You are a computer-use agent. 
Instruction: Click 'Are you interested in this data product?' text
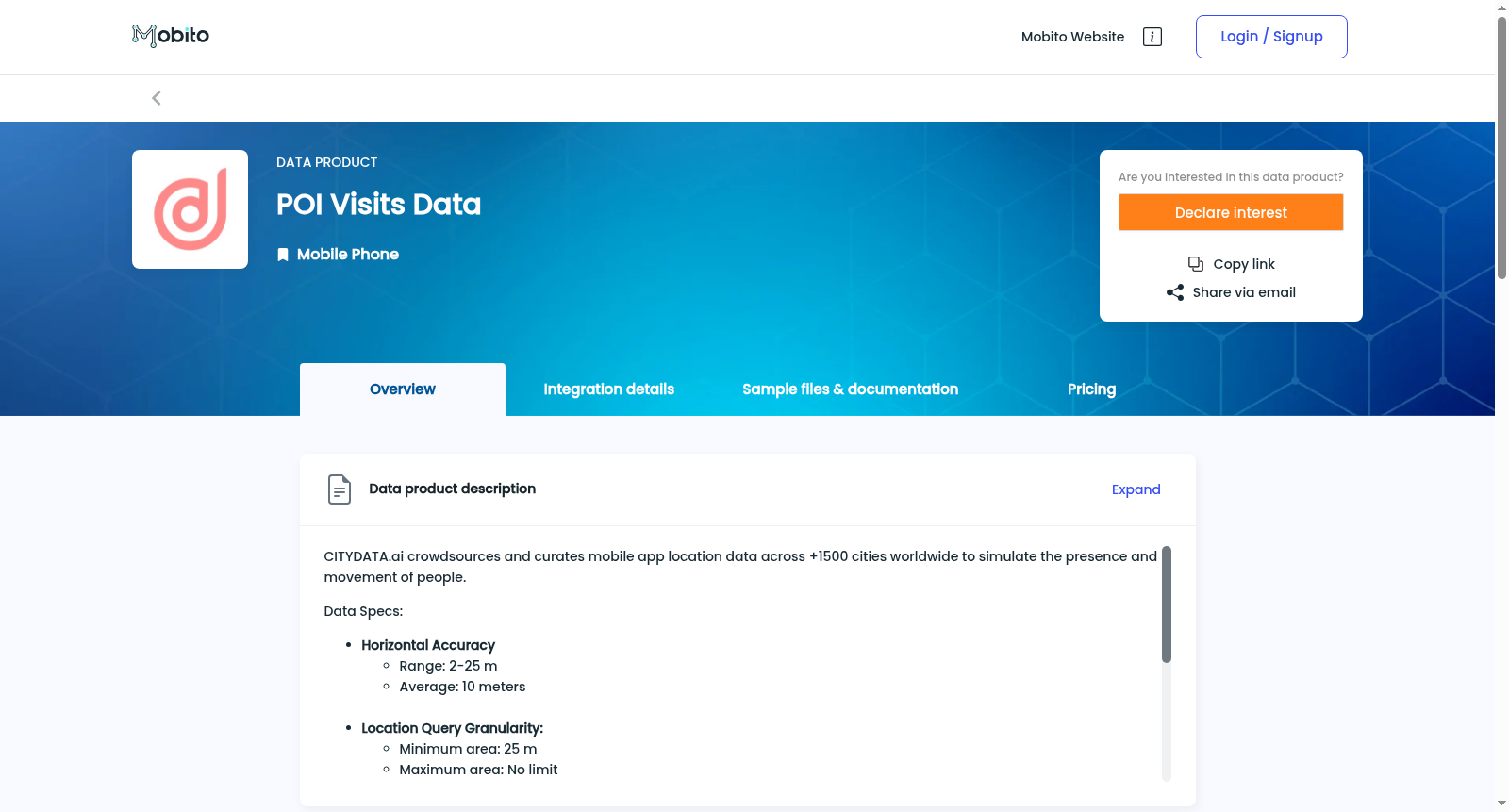tap(1231, 177)
